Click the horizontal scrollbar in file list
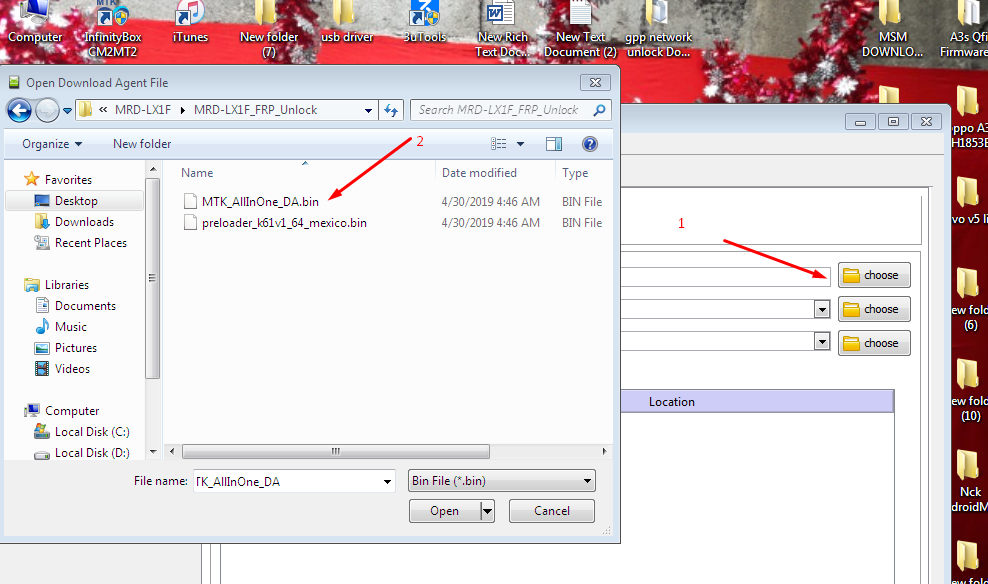Viewport: 988px width, 584px height. [336, 452]
